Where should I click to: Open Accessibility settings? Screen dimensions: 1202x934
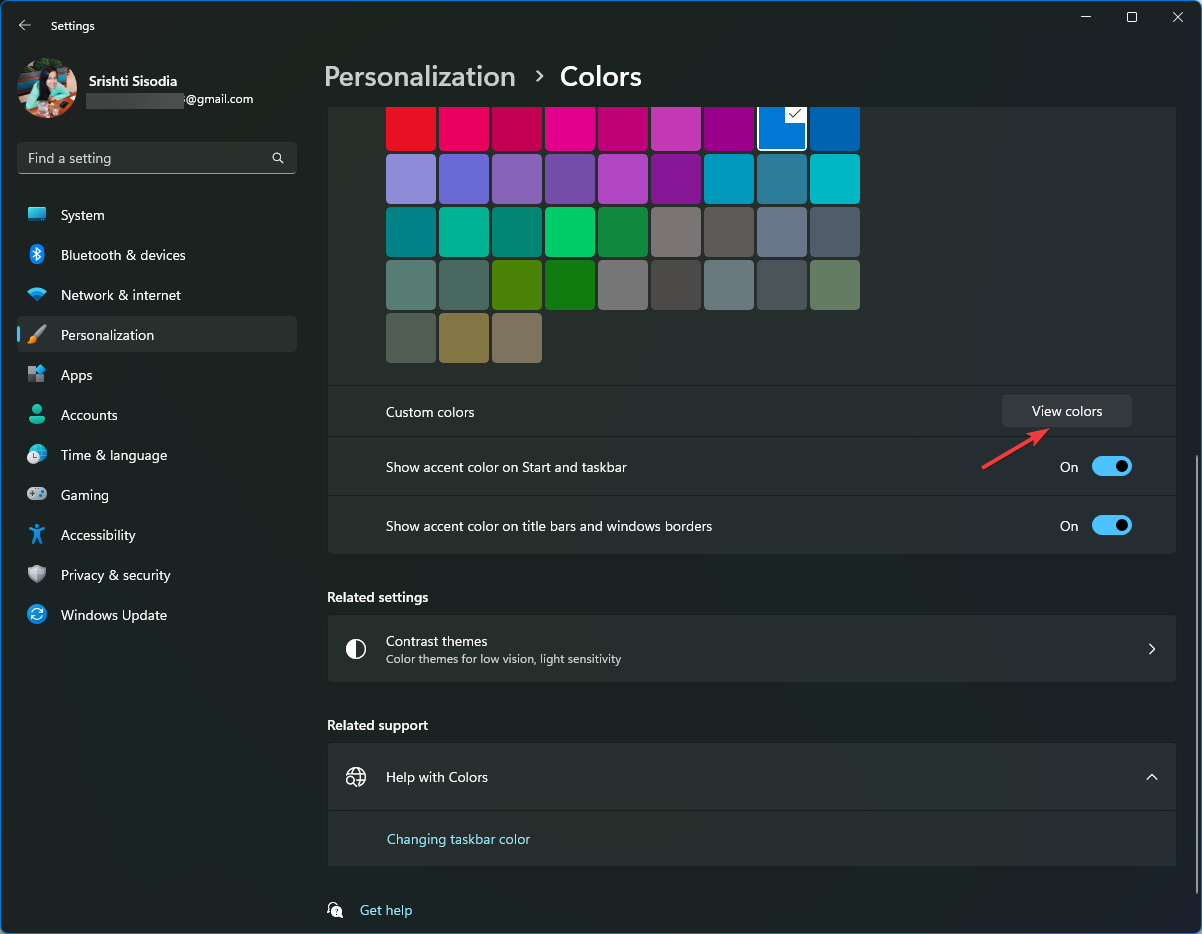[157, 535]
